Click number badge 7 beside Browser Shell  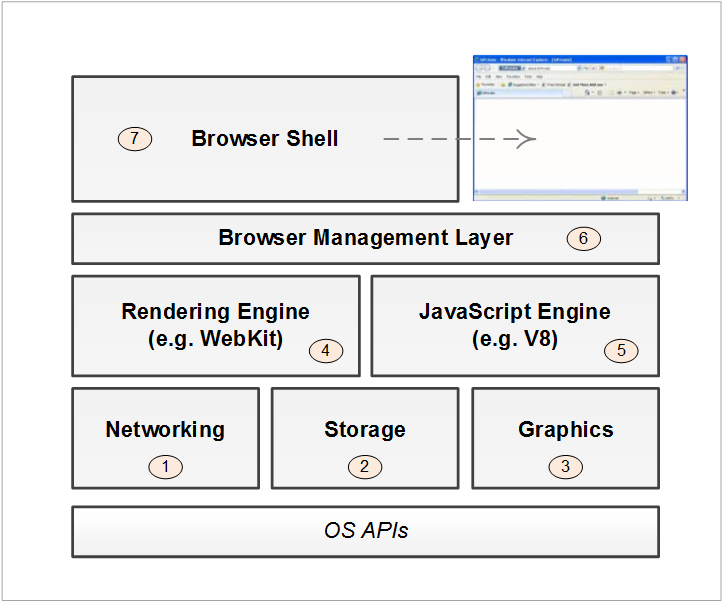(x=135, y=138)
